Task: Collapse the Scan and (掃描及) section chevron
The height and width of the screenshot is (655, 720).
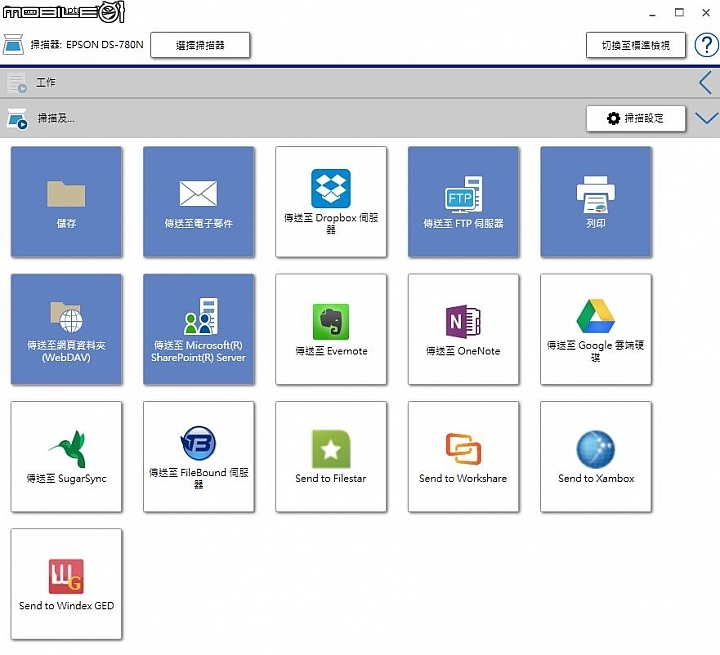Action: [706, 119]
